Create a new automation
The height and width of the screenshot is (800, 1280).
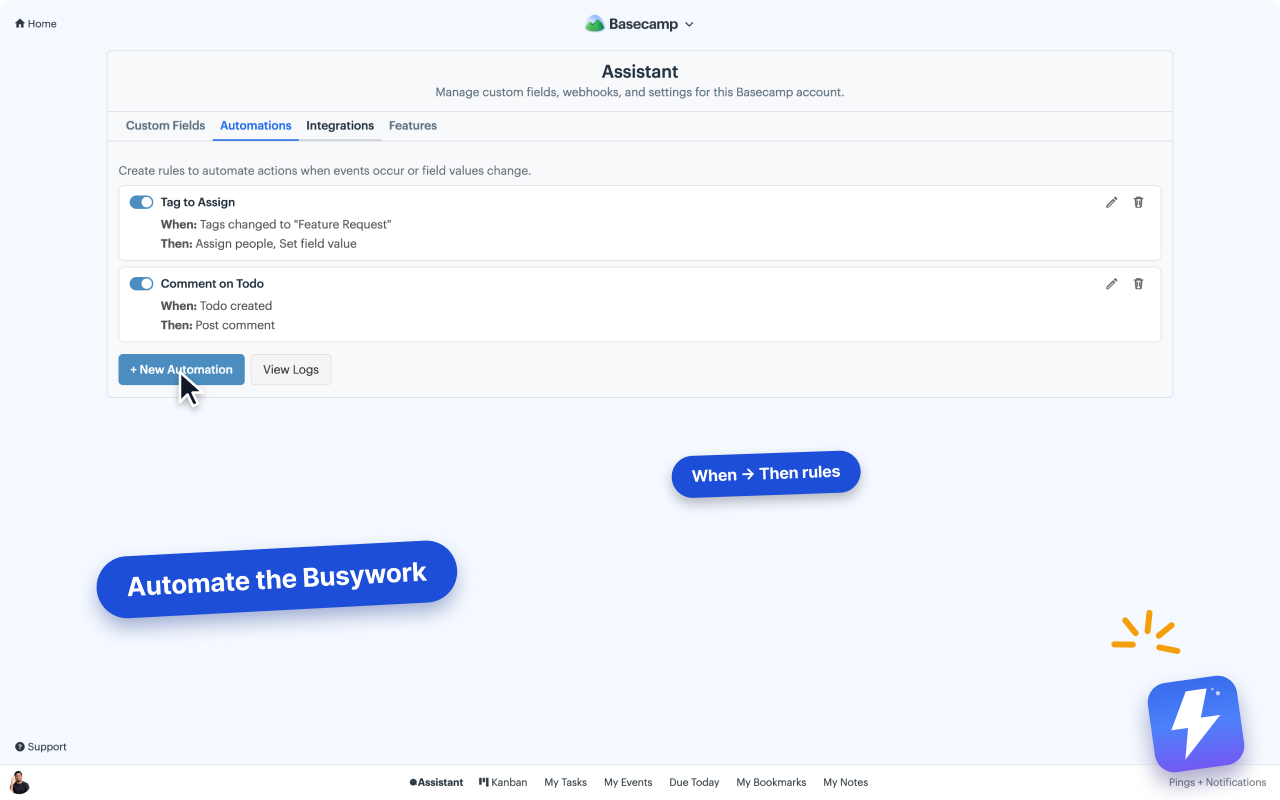point(181,370)
